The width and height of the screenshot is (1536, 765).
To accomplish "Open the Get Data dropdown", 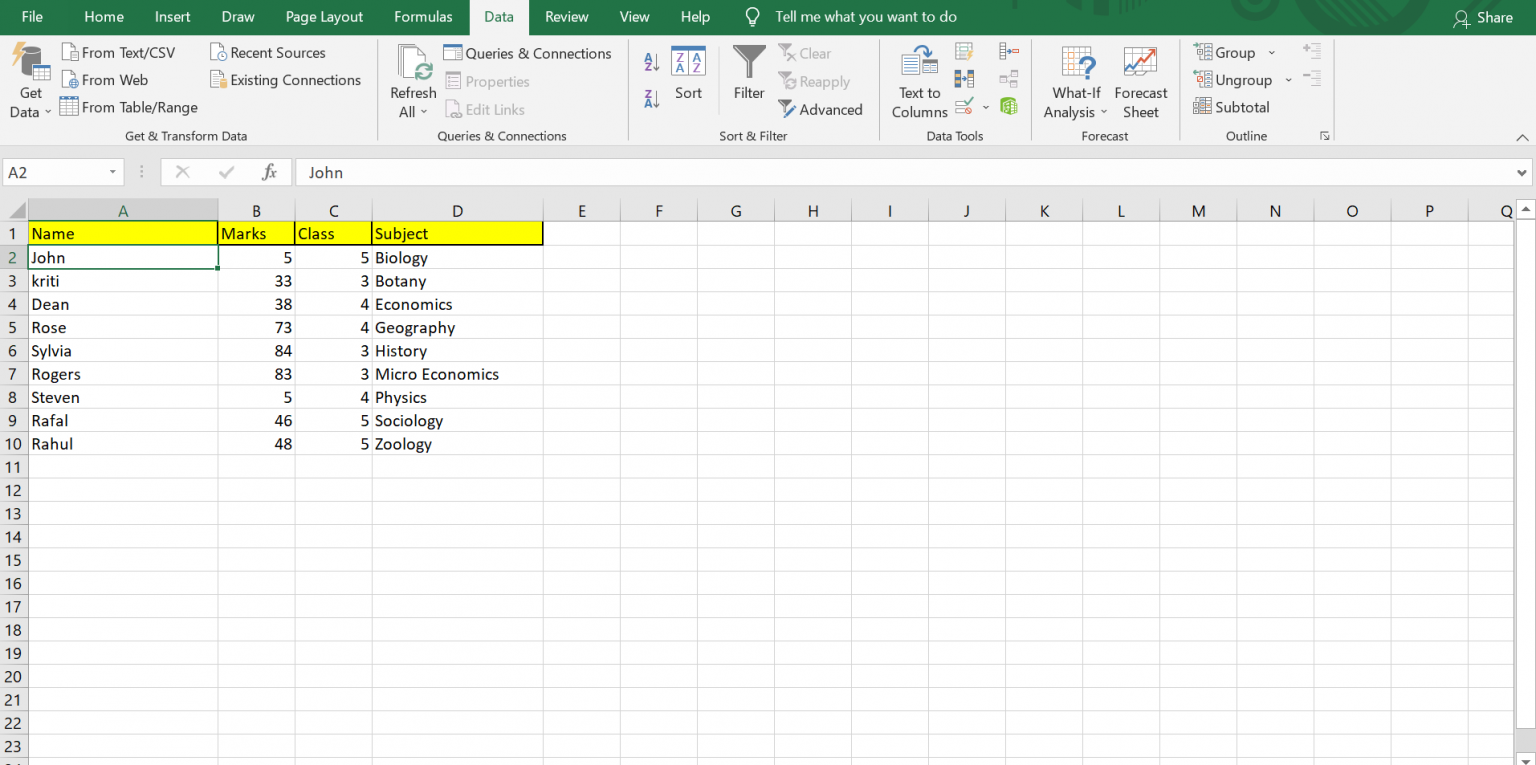I will tap(30, 80).
